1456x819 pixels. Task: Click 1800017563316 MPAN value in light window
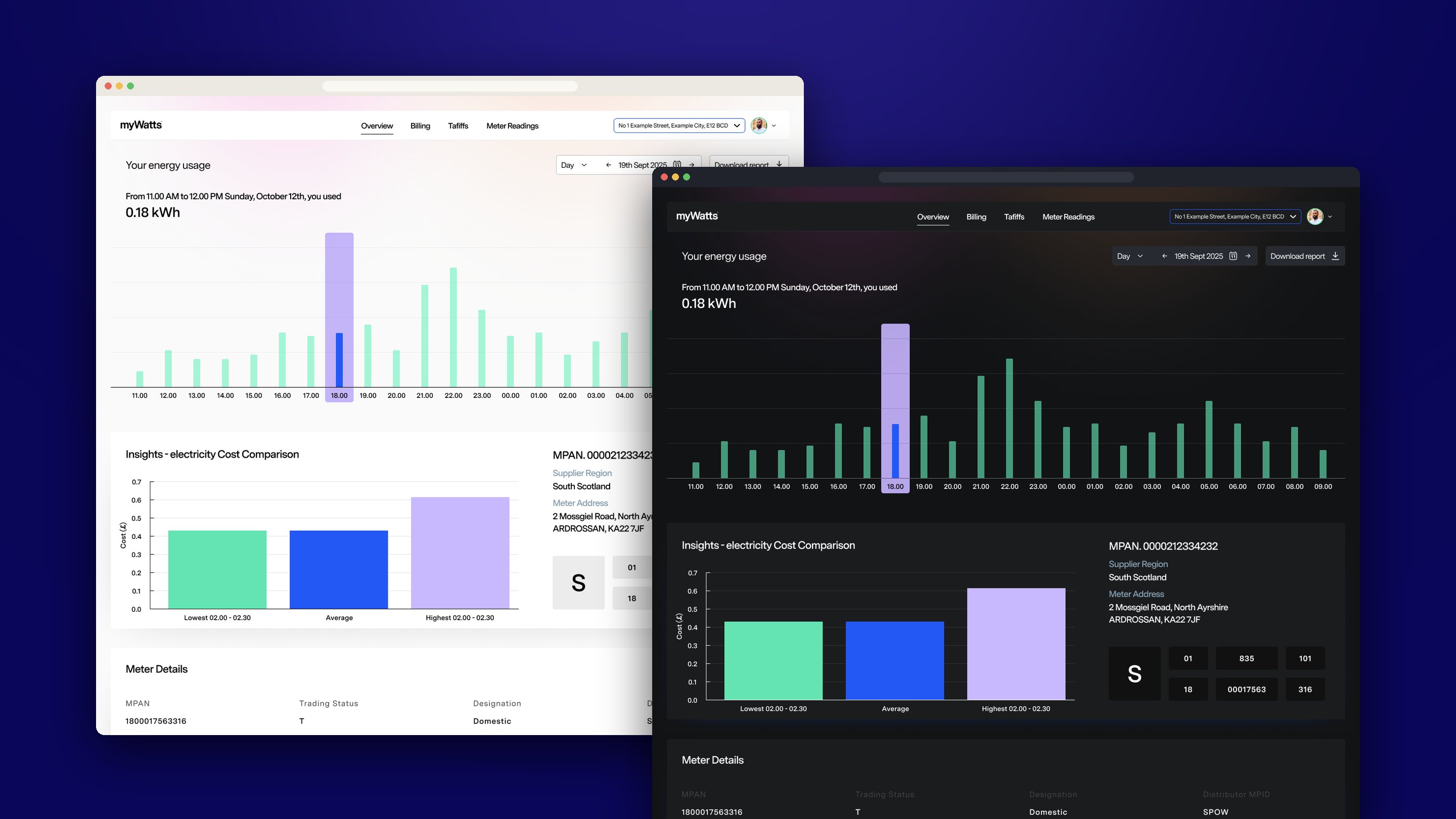[156, 720]
